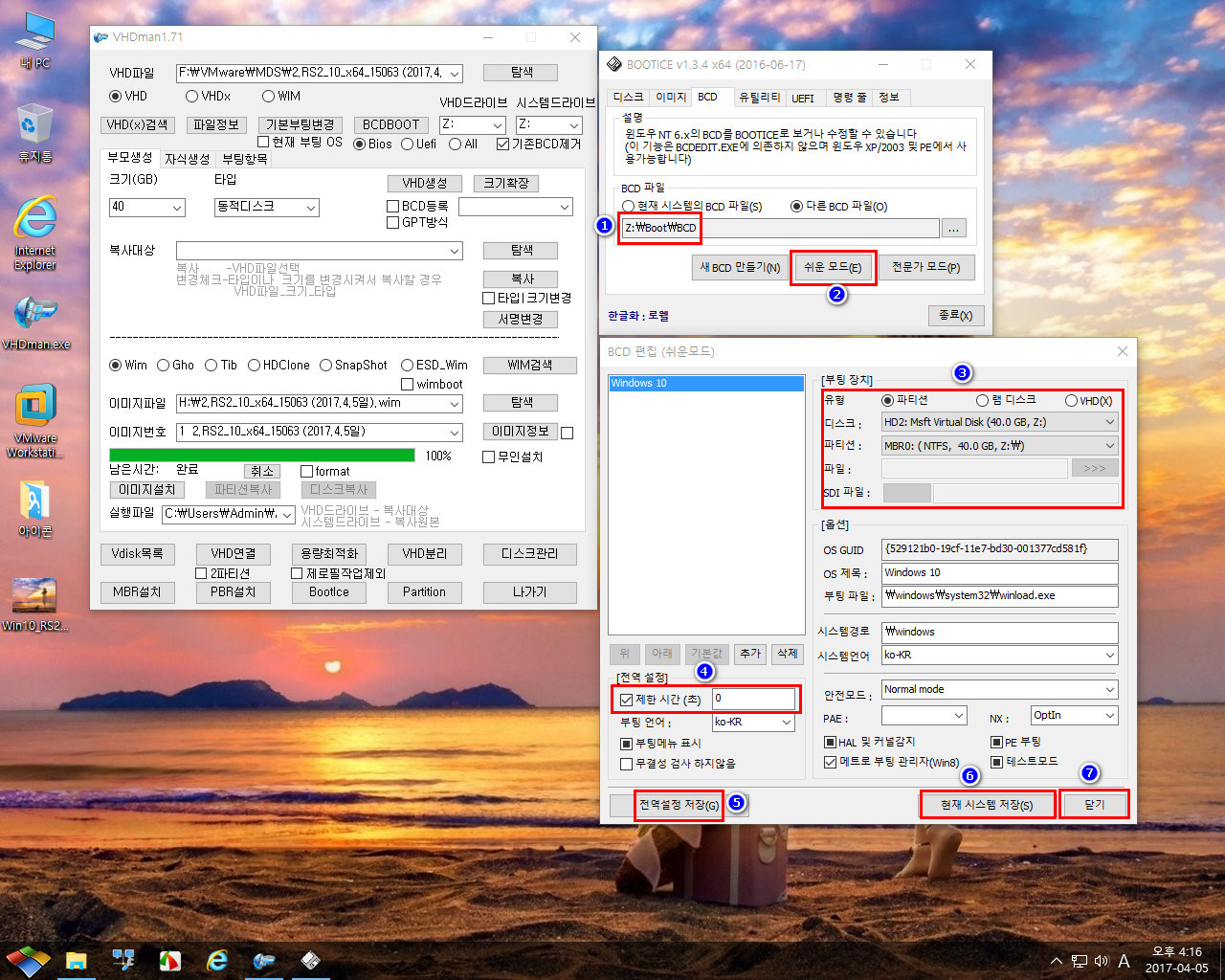
Task: Click the BOOTICE title bar icon
Action: click(614, 64)
